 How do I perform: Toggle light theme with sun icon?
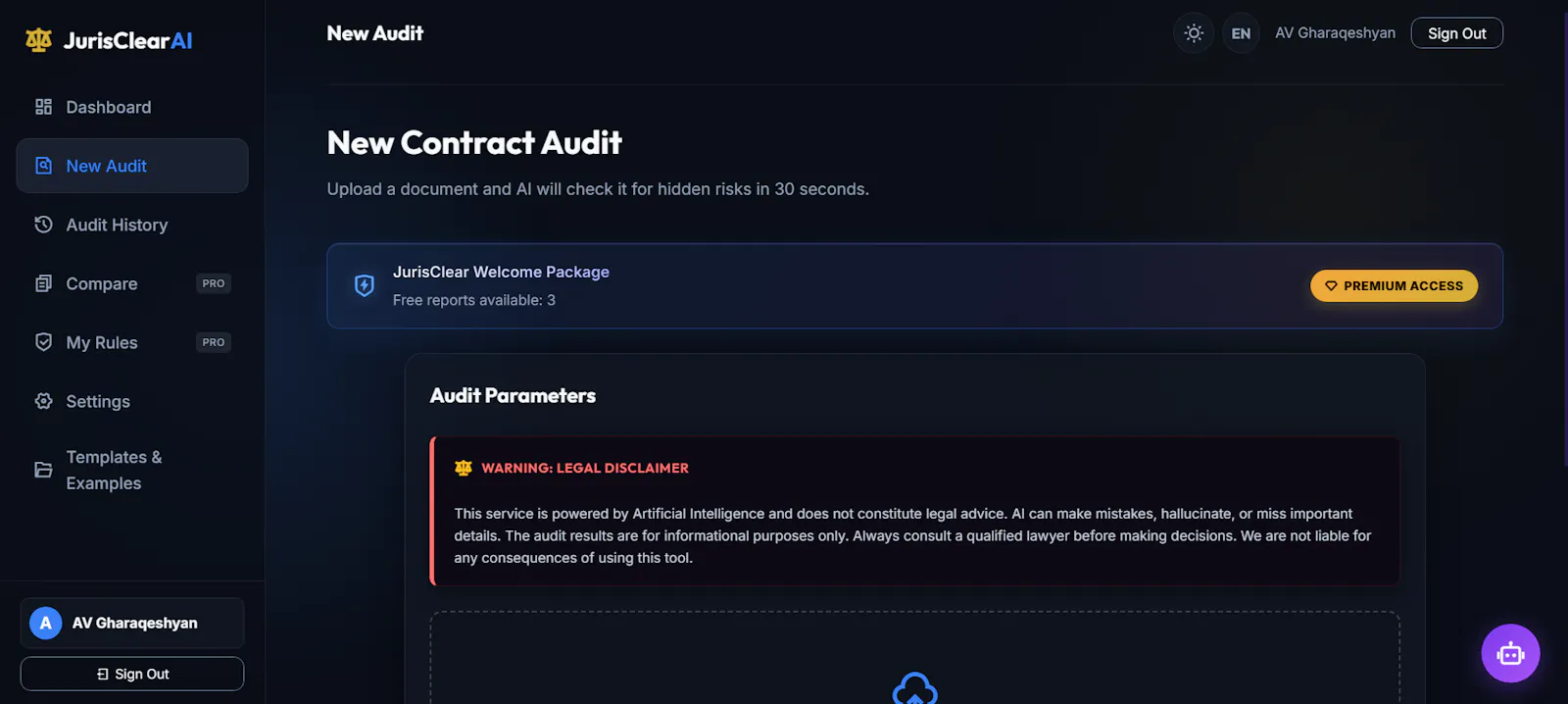pyautogui.click(x=1194, y=33)
